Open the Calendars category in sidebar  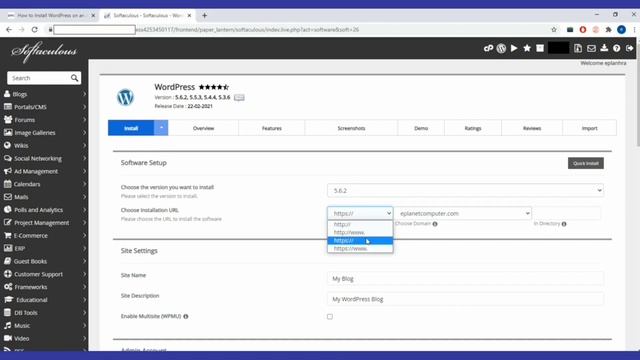click(x=44, y=184)
